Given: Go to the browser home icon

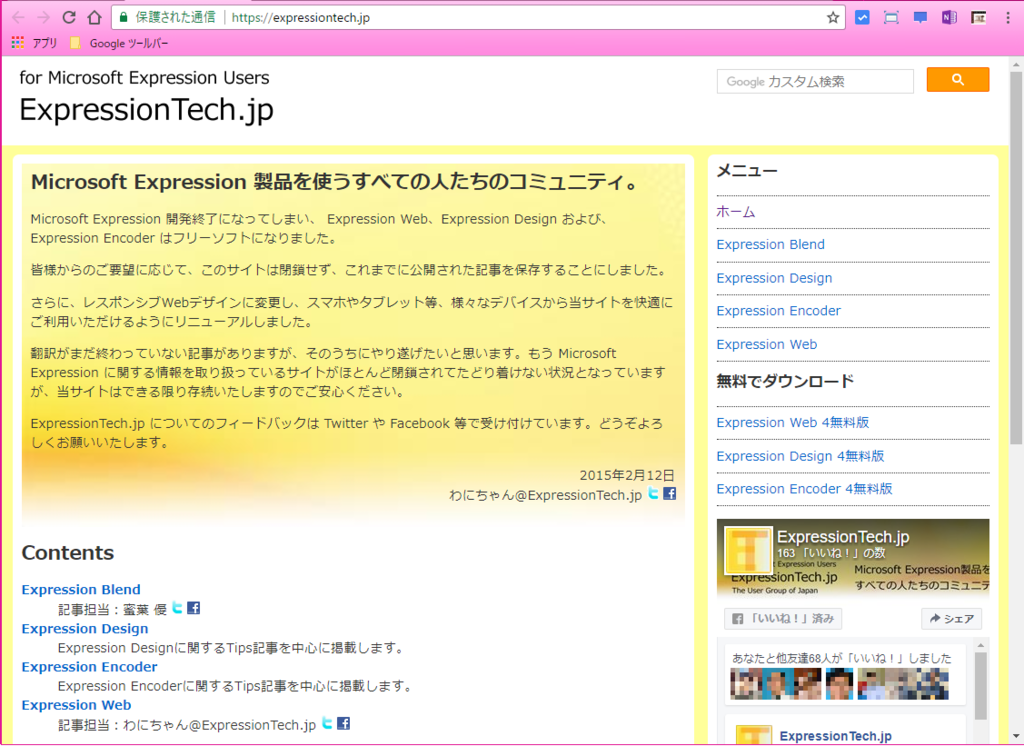Looking at the screenshot, I should 95,18.
